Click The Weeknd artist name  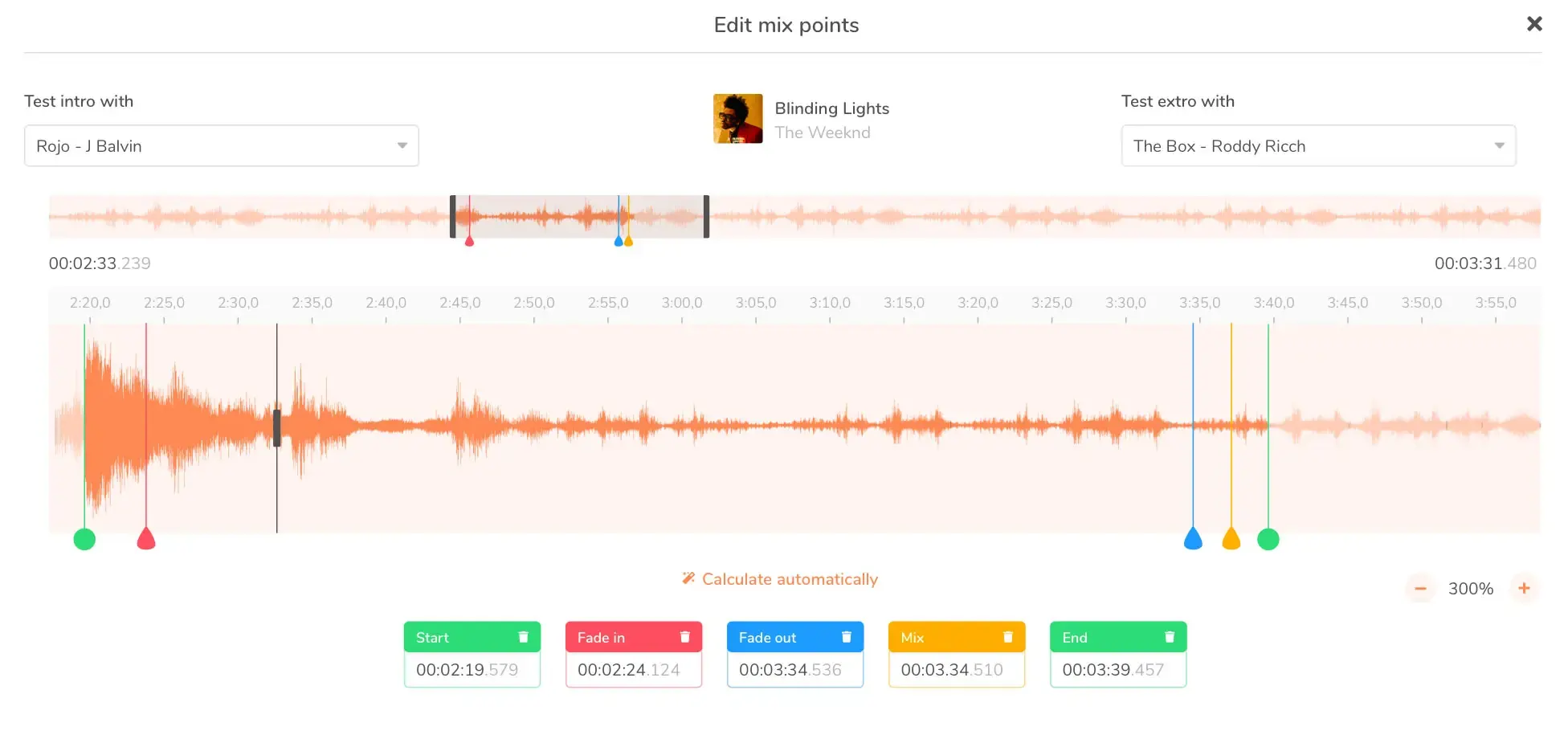pos(822,133)
